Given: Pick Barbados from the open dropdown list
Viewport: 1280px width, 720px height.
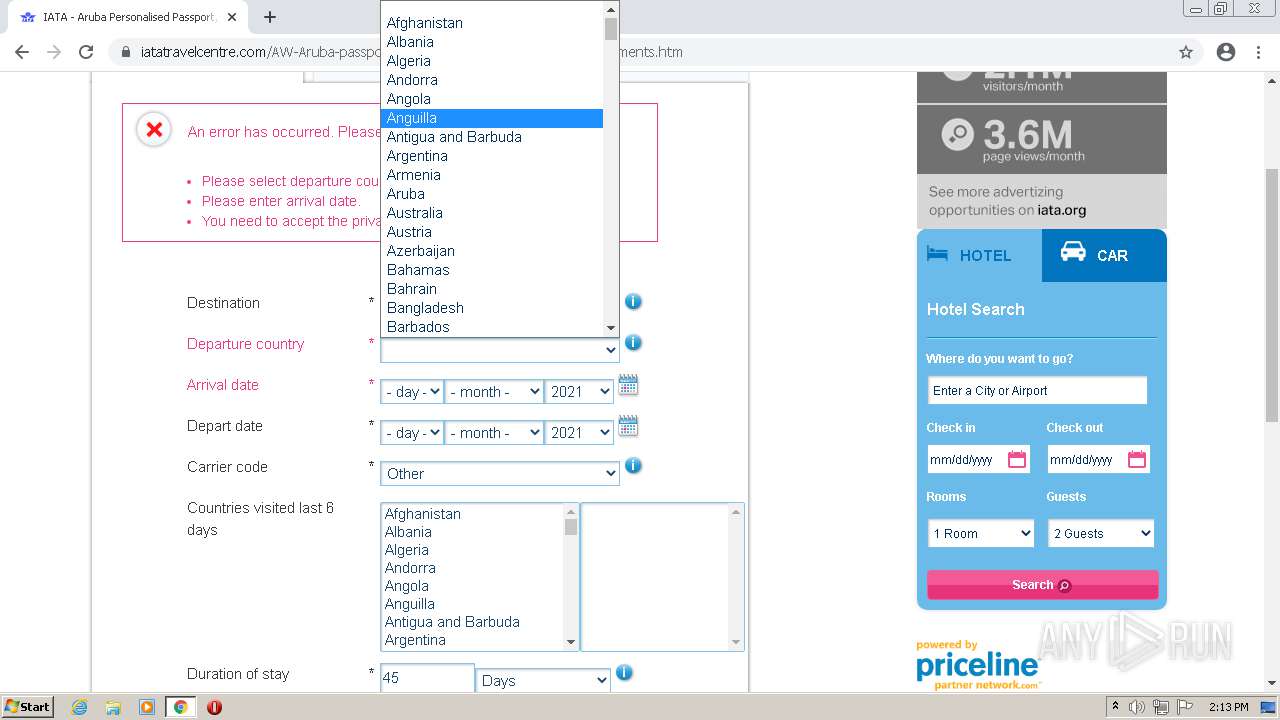Looking at the screenshot, I should [x=492, y=327].
